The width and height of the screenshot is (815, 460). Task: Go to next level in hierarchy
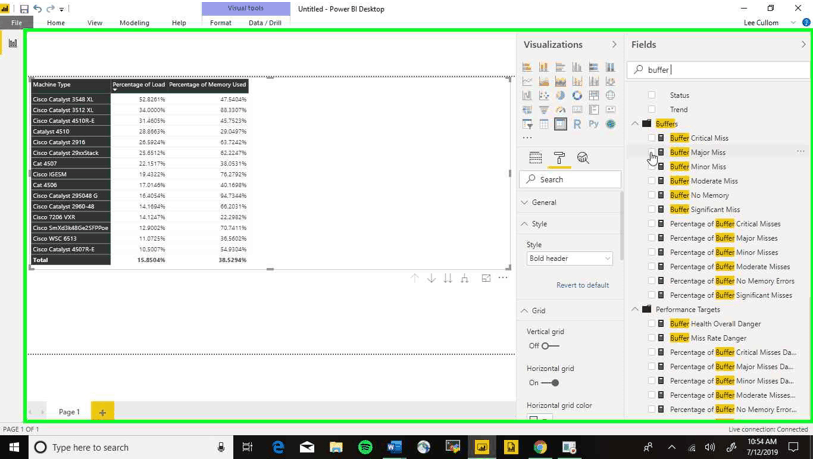tap(448, 279)
